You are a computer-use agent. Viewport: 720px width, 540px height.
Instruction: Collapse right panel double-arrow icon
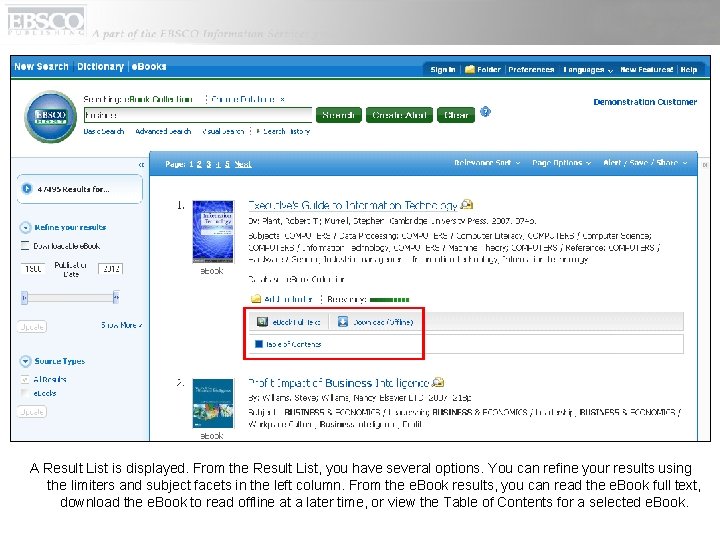click(705, 164)
